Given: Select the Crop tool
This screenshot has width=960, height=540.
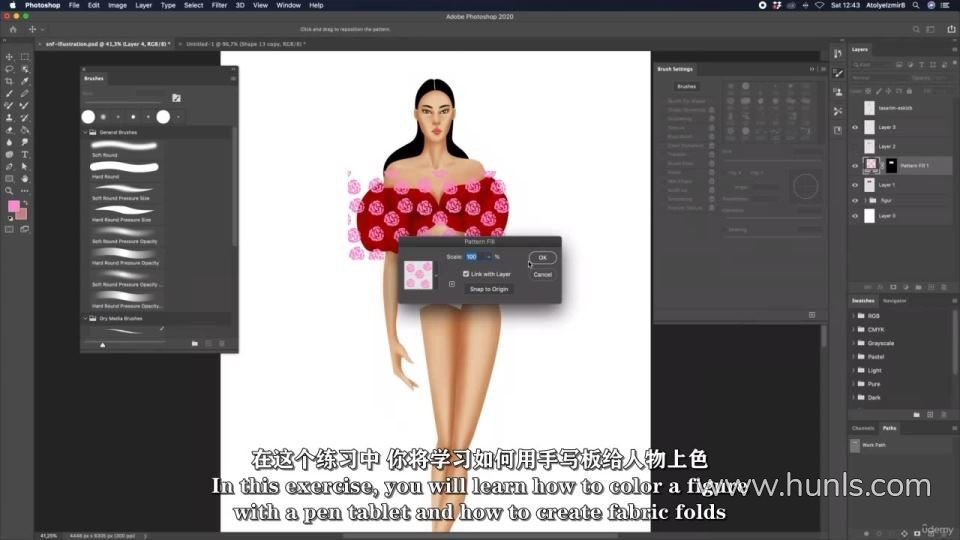Looking at the screenshot, I should click(9, 81).
